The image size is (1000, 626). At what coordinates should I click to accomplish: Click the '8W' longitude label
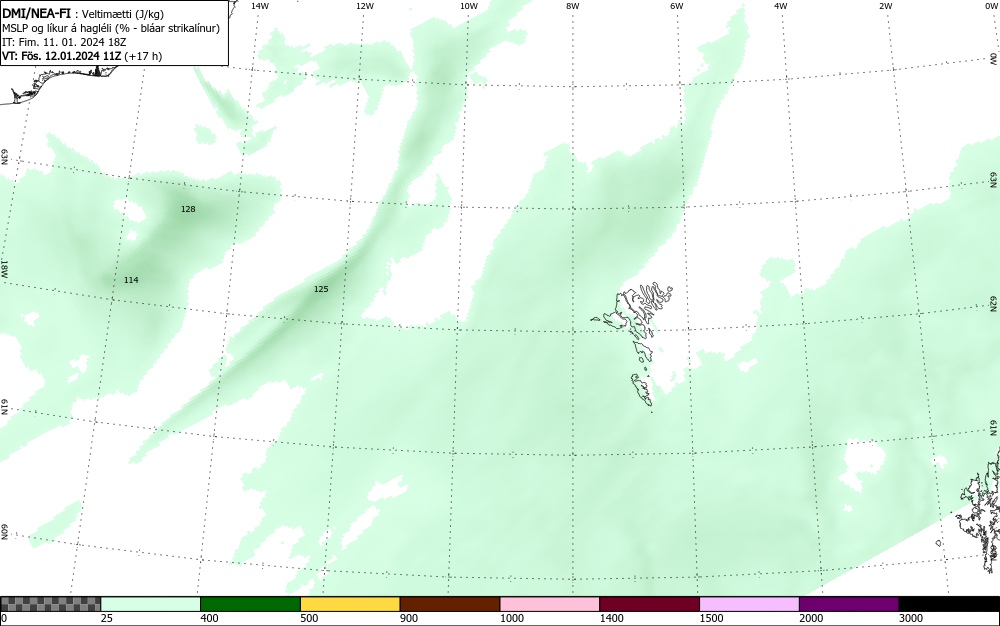tap(573, 6)
